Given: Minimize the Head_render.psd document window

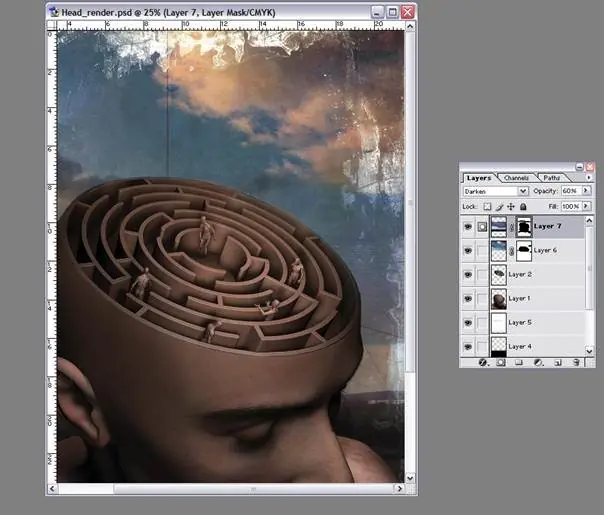Looking at the screenshot, I should tap(377, 12).
